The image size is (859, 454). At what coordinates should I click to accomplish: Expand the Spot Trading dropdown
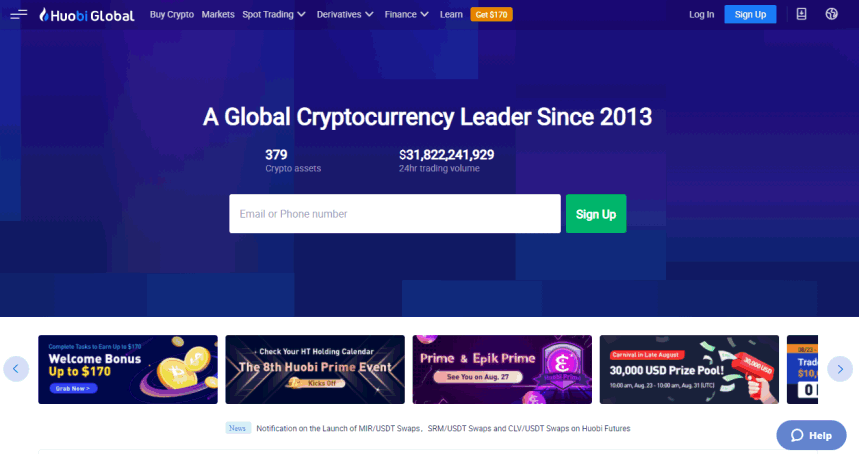pos(273,14)
